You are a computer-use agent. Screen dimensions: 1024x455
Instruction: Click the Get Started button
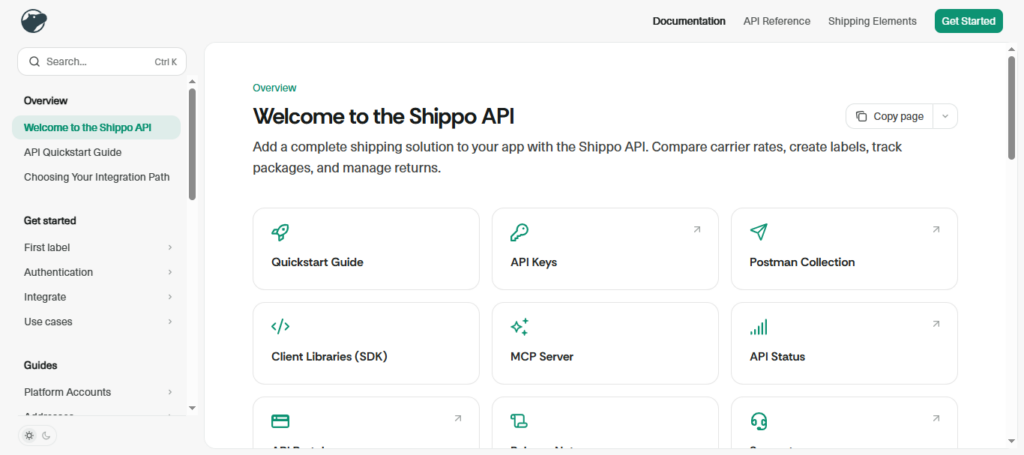tap(968, 21)
